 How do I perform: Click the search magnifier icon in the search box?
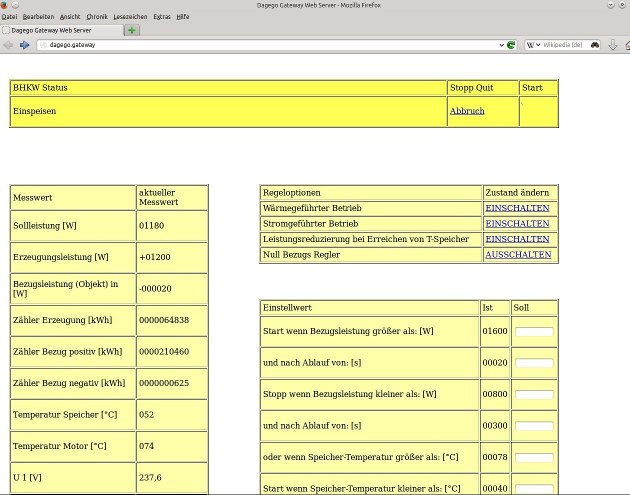click(594, 45)
